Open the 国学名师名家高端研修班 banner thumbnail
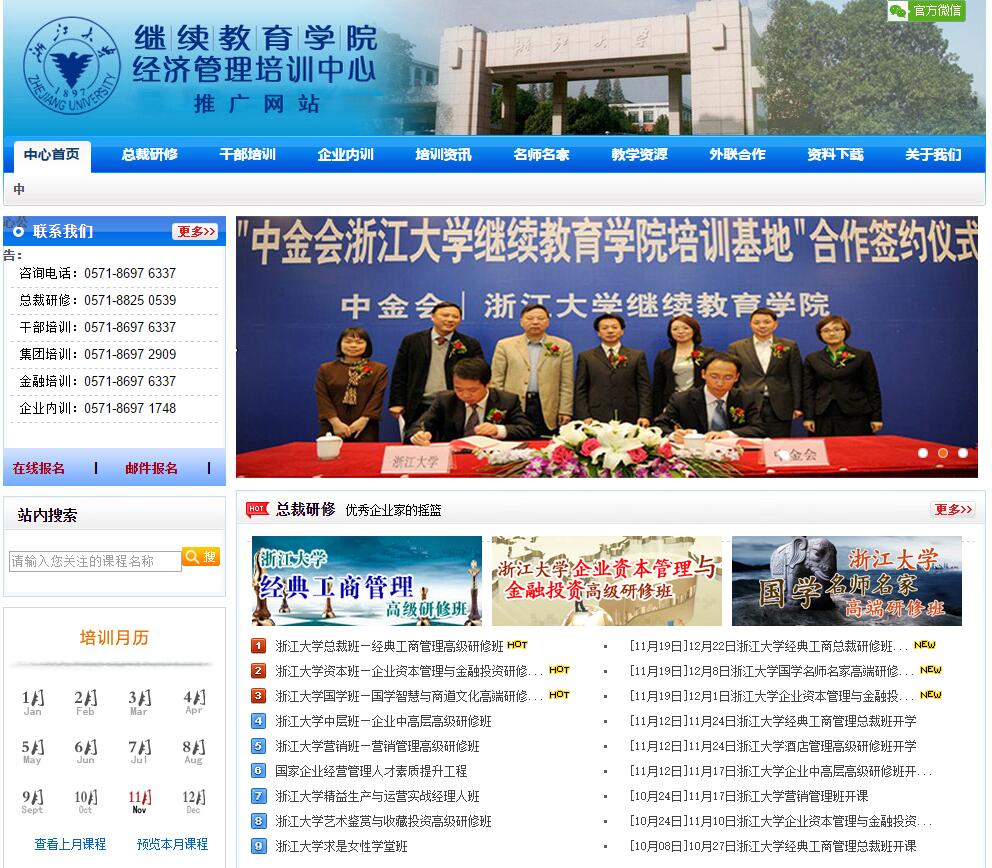 [846, 581]
